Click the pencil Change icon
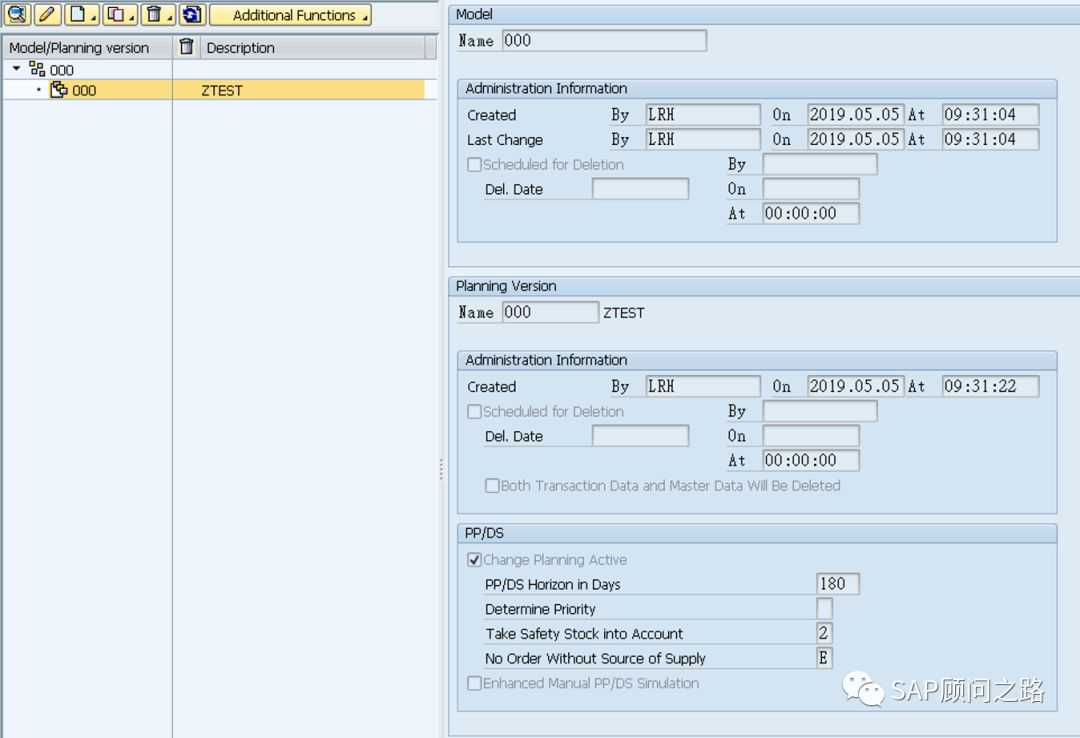Image resolution: width=1080 pixels, height=738 pixels. coord(47,15)
